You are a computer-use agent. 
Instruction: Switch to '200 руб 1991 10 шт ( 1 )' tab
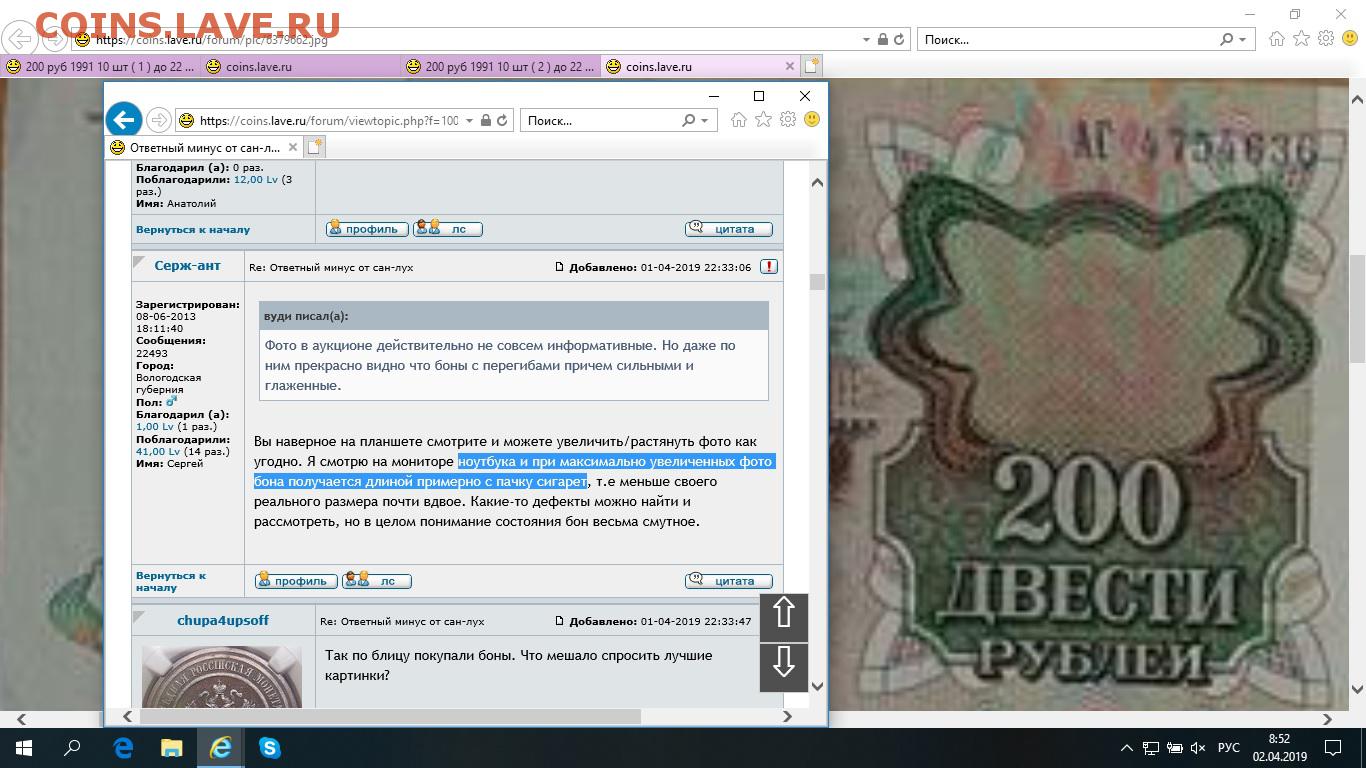pyautogui.click(x=100, y=67)
